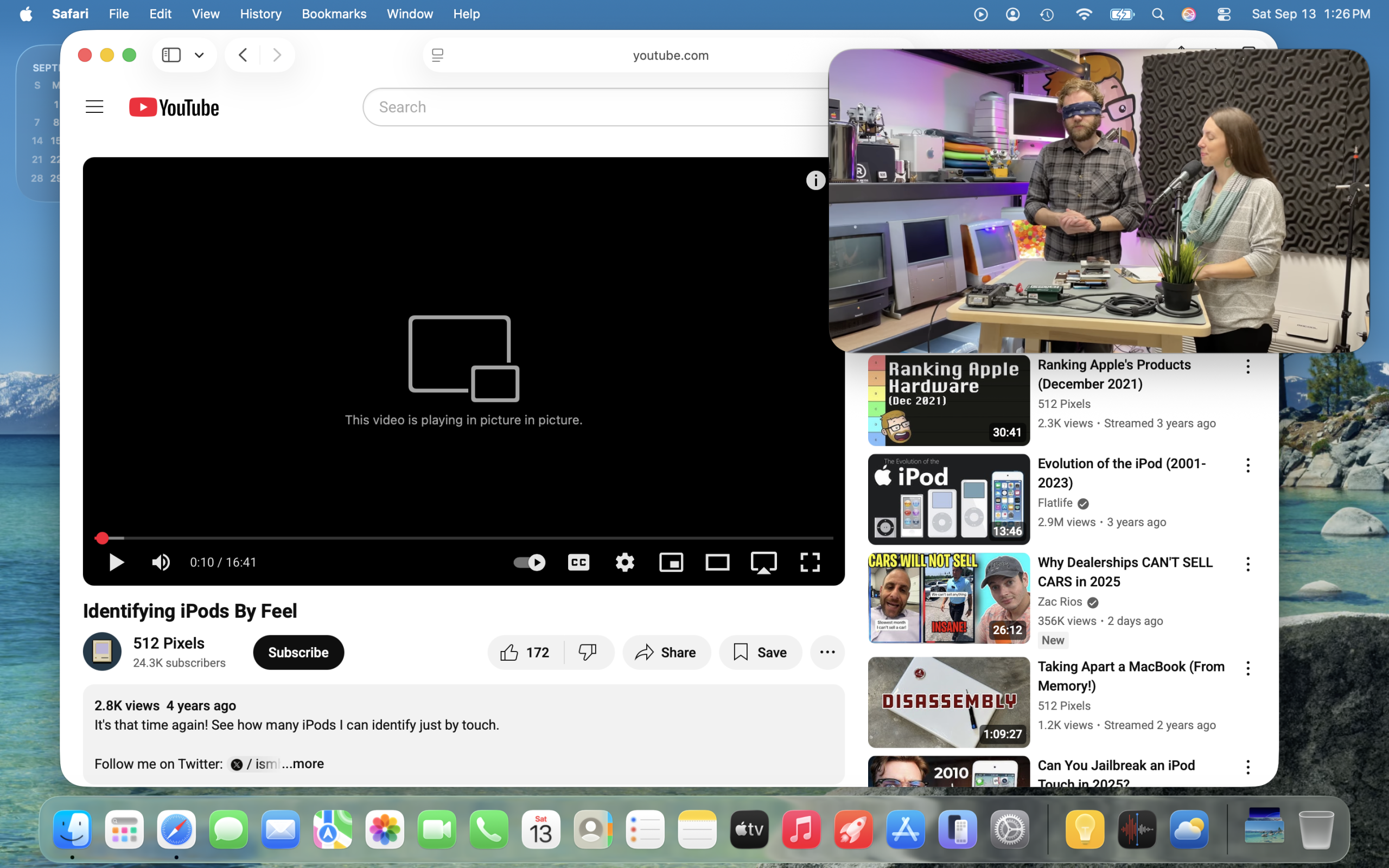Toggle the autoplay switch

[529, 562]
